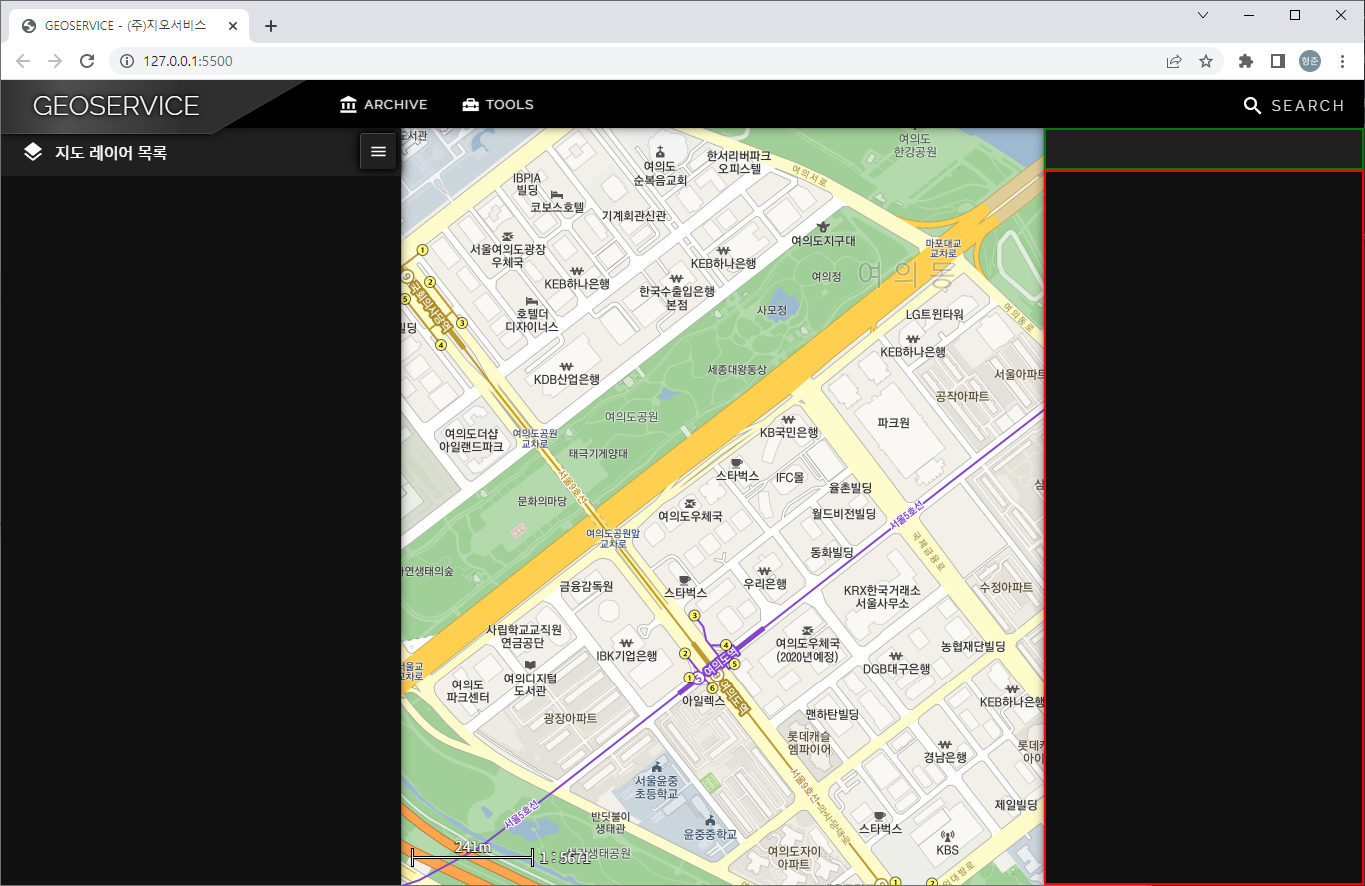
Task: Click the layers stack icon beside 지도 레이어 목록
Action: tap(33, 152)
